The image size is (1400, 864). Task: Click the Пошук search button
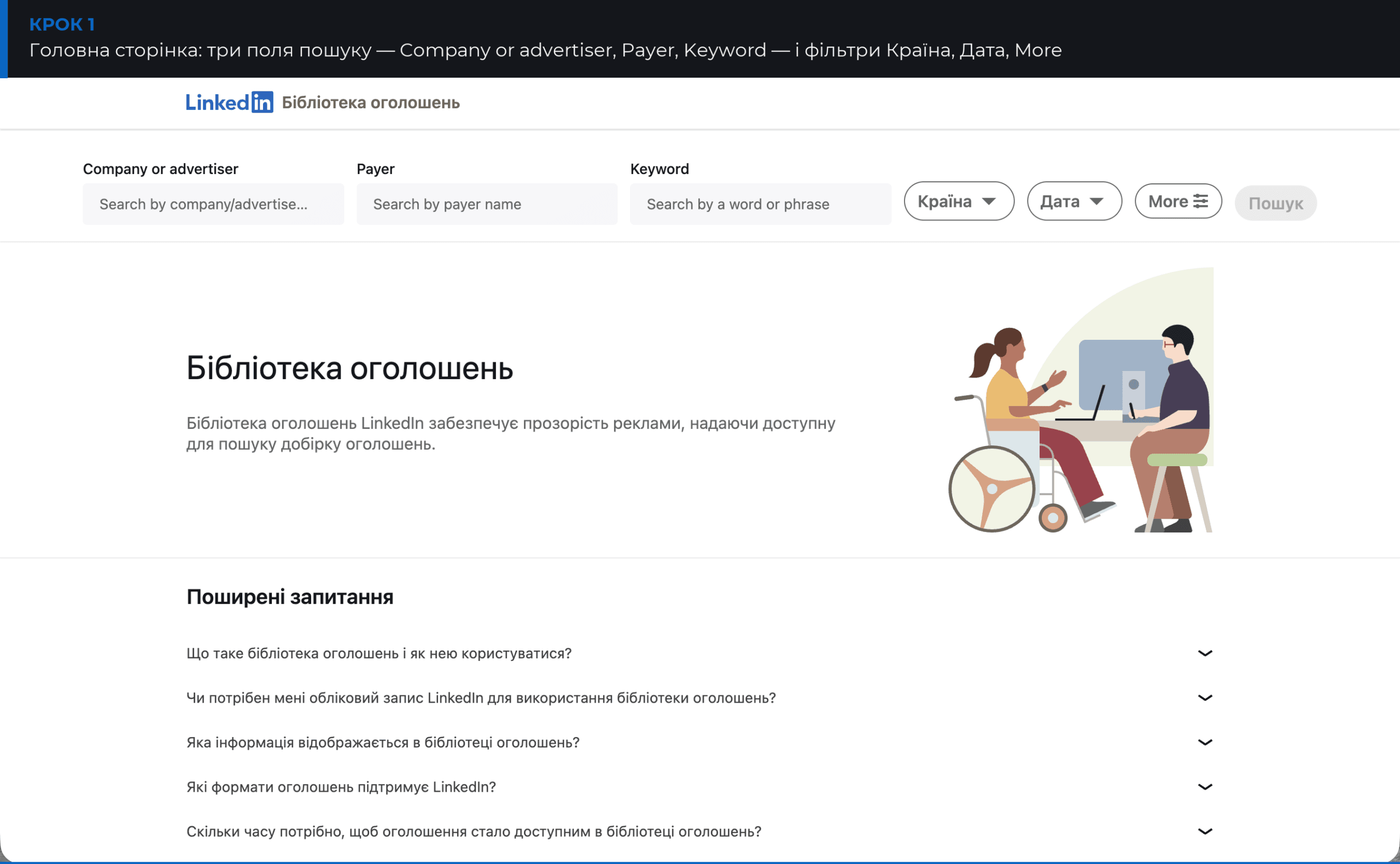pos(1275,204)
